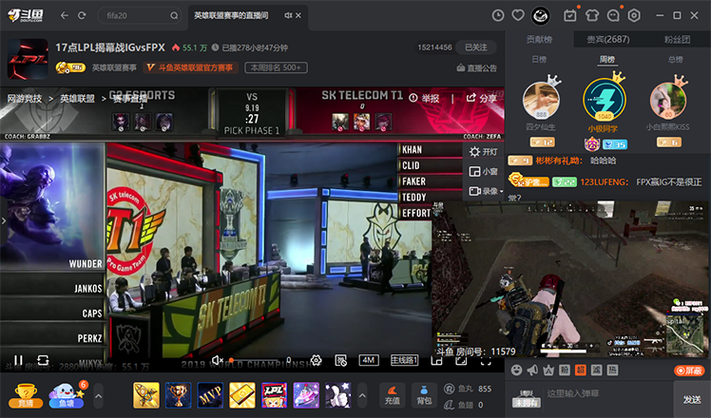Unmute the video player volume
The width and height of the screenshot is (711, 418).
pos(217,360)
